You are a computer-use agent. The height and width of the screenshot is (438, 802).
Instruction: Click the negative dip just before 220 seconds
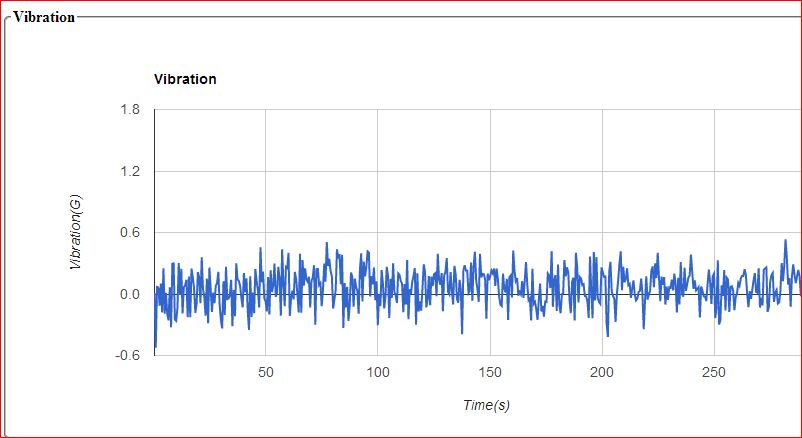(x=644, y=329)
